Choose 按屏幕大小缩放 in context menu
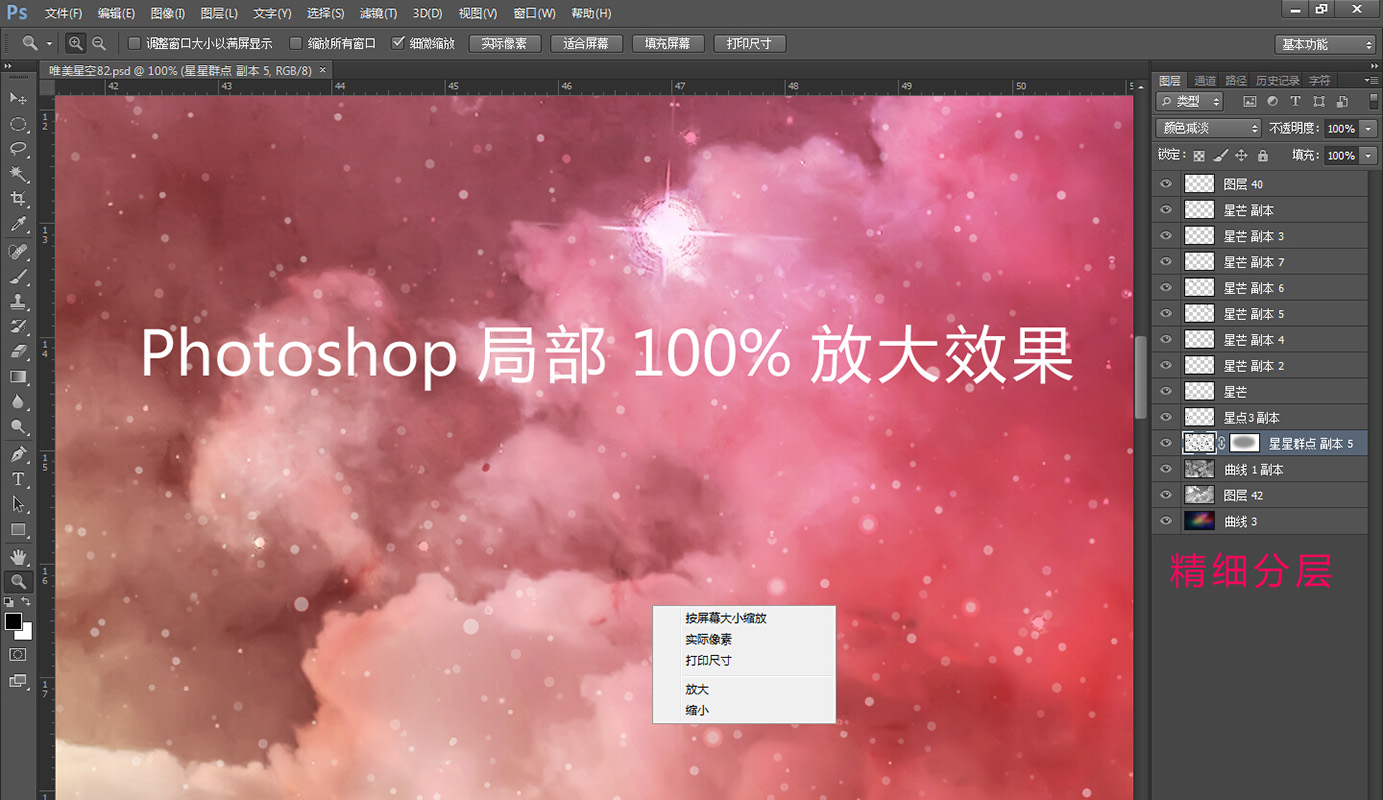The width and height of the screenshot is (1383, 800). (726, 619)
